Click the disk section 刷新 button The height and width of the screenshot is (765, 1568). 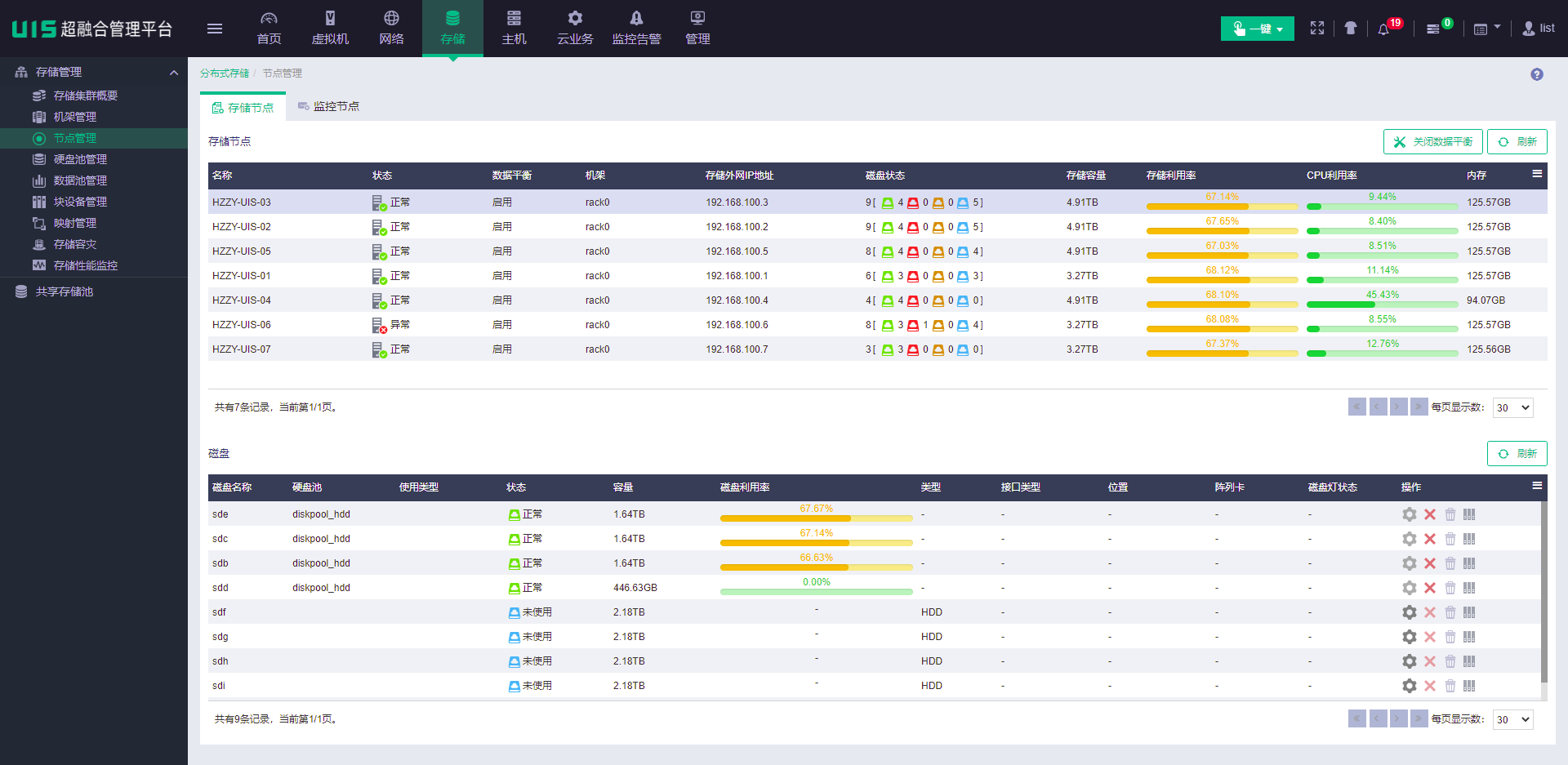[x=1517, y=453]
